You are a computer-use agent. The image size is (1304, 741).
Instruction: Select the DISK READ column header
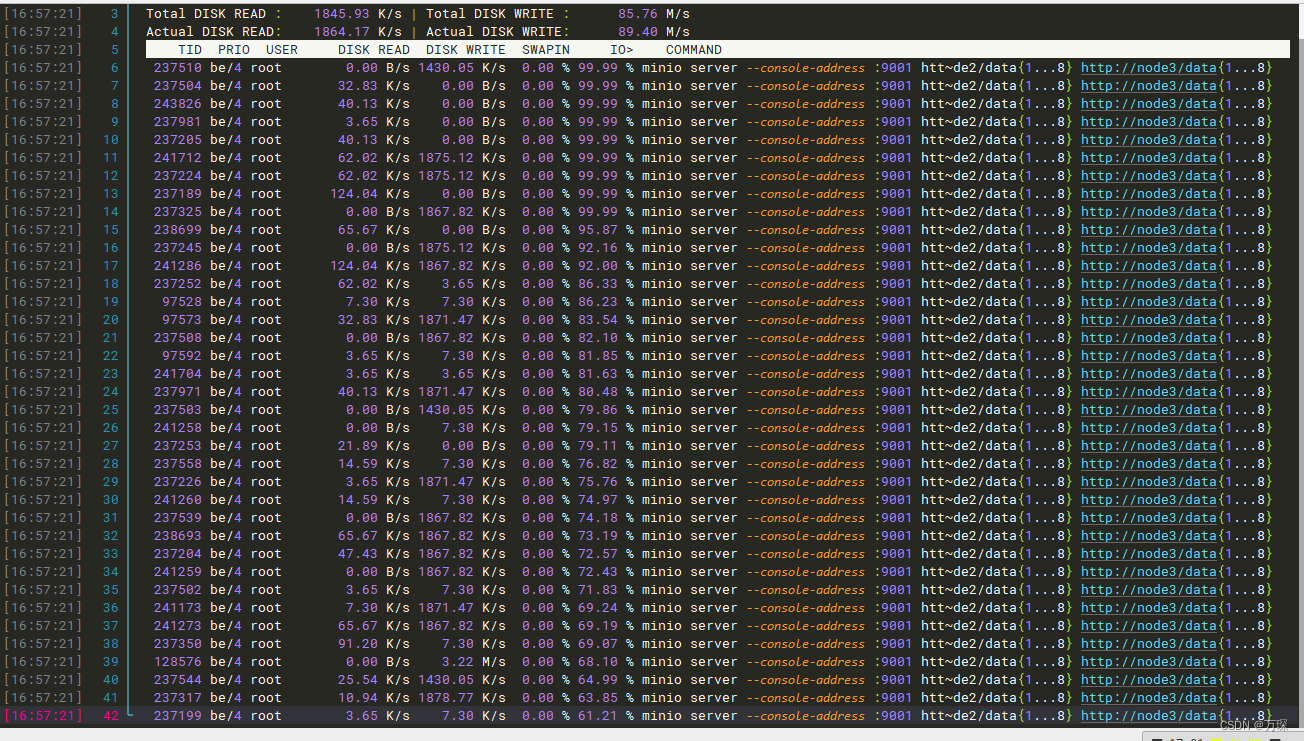point(374,50)
